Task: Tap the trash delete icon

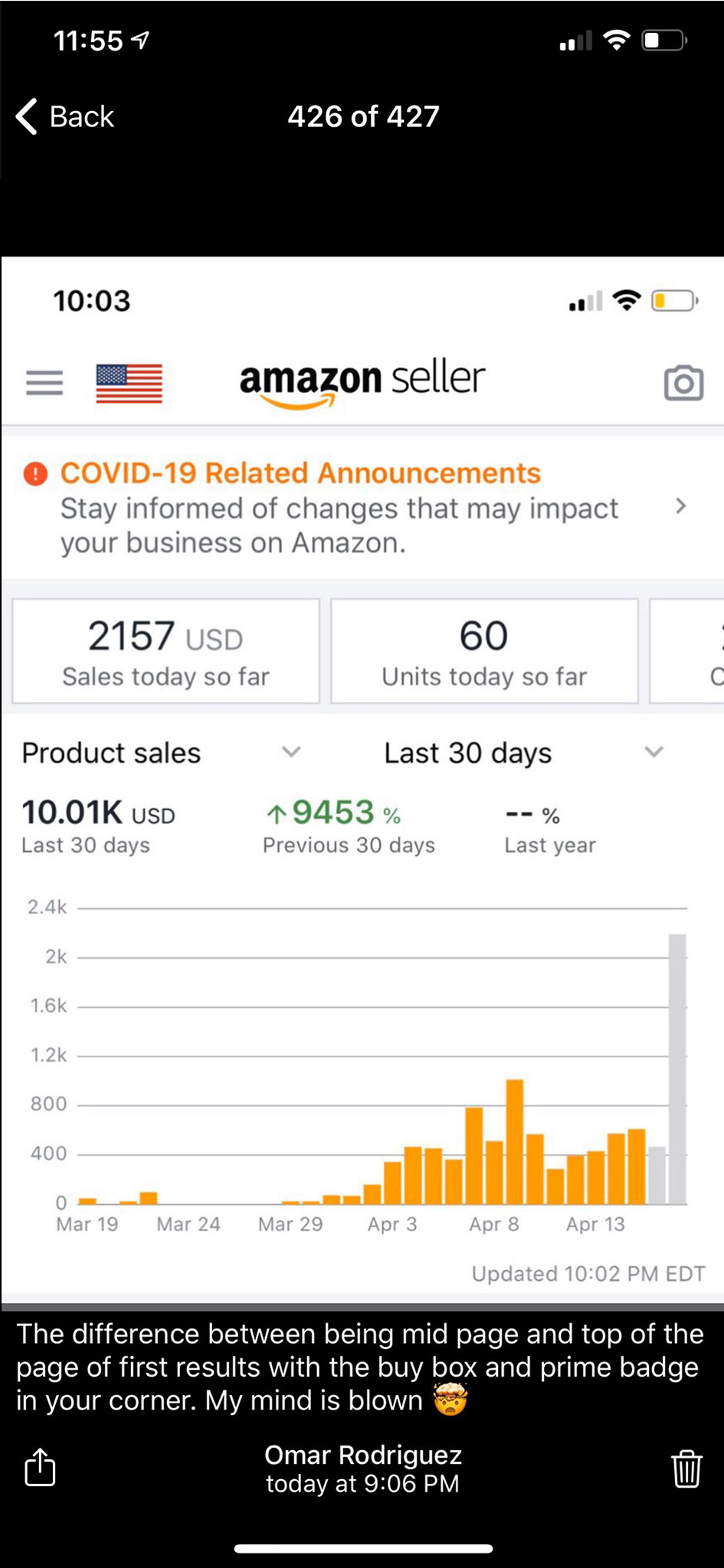Action: click(x=686, y=1468)
